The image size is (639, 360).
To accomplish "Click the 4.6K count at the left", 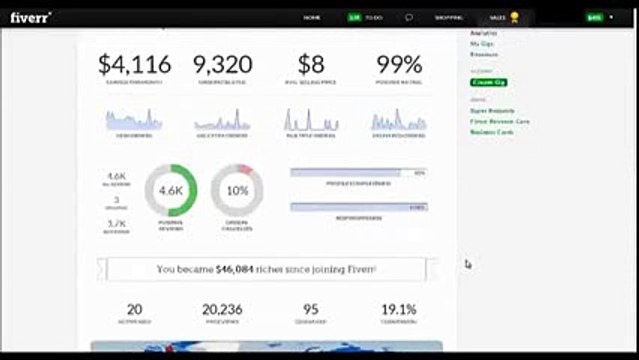I will 117,176.
